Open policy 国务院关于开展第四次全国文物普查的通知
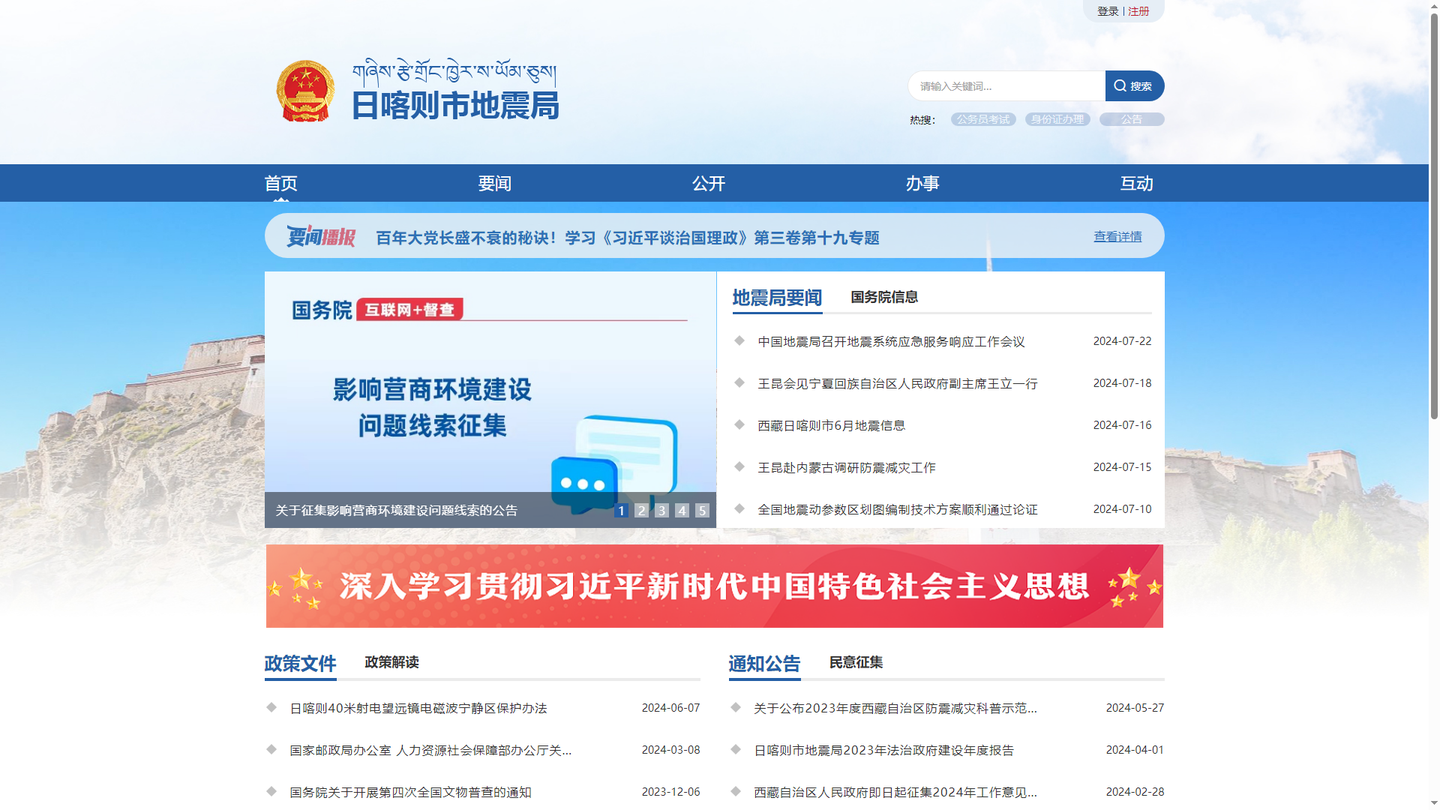Viewport: 1440px width, 810px height. click(x=411, y=792)
